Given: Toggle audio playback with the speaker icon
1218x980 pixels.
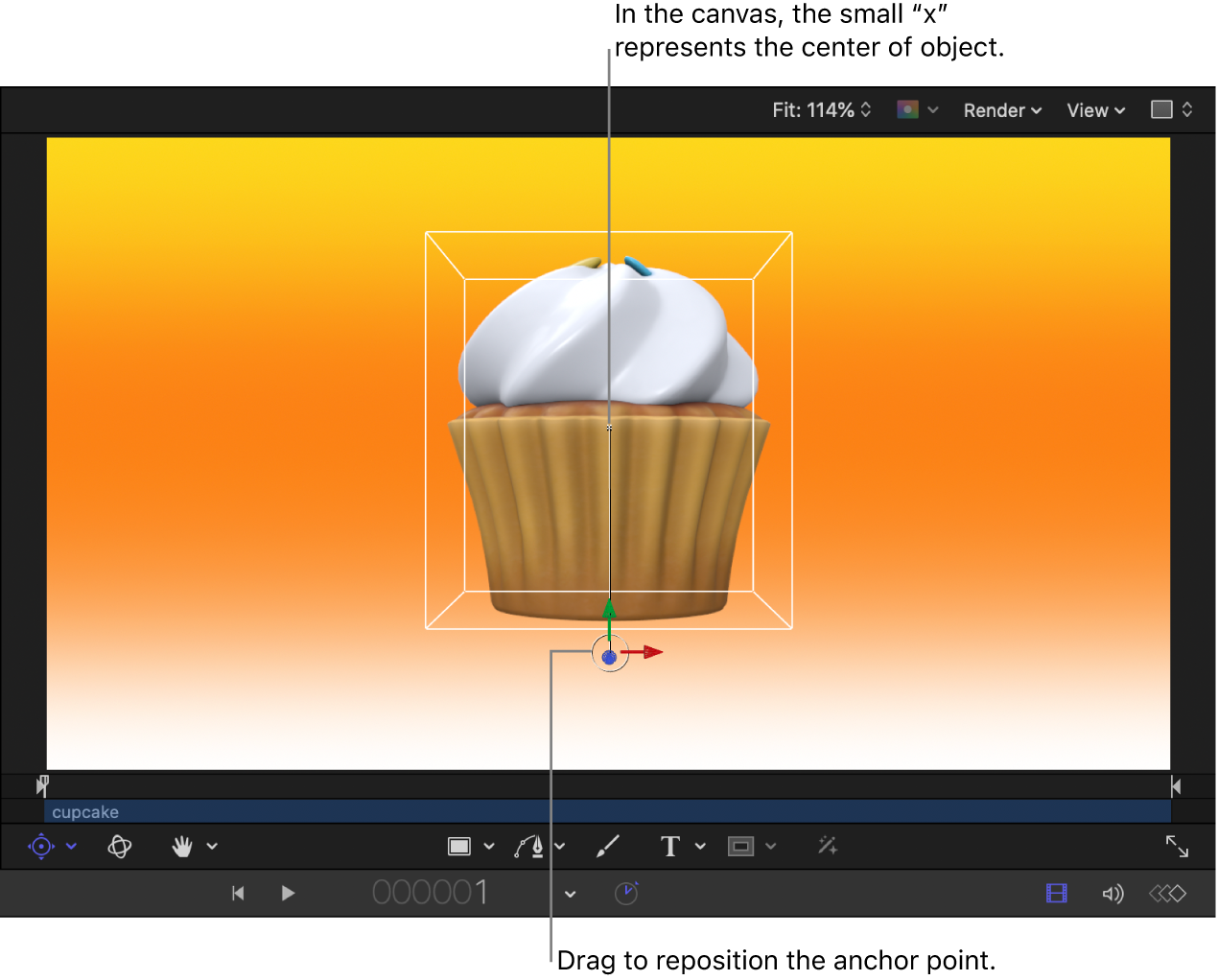Looking at the screenshot, I should click(x=1113, y=893).
